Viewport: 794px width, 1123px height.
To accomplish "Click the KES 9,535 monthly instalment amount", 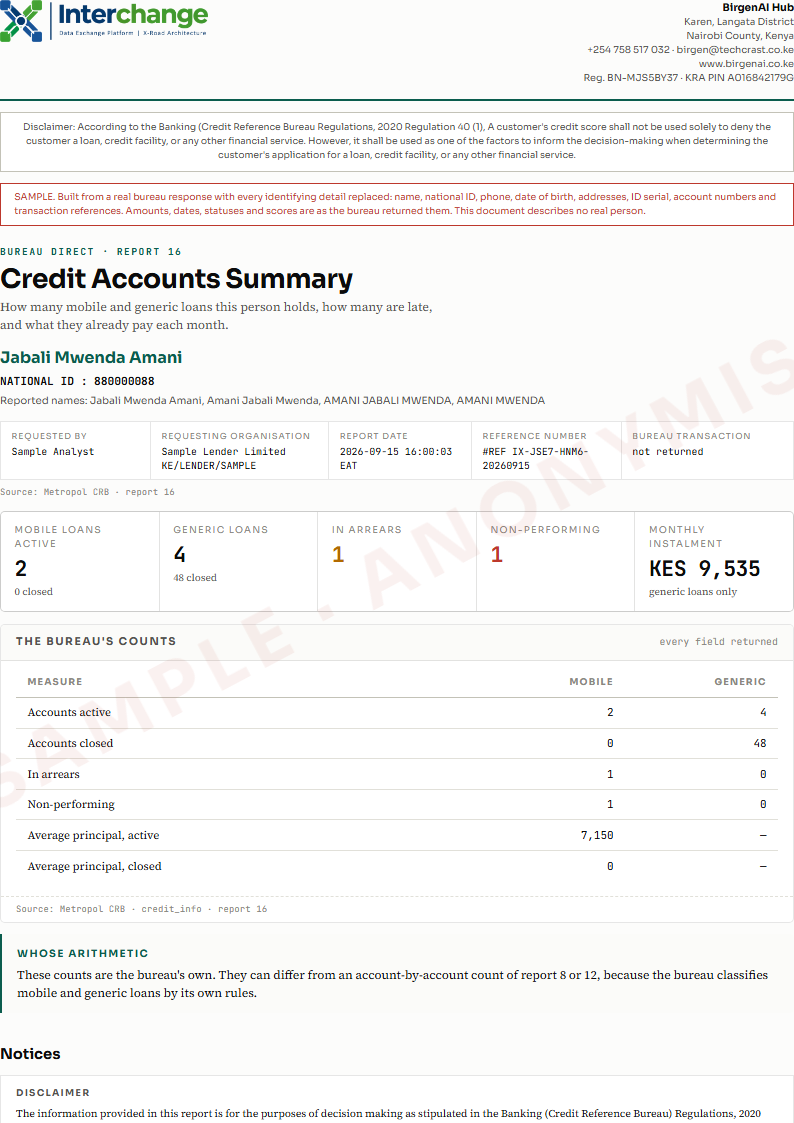I will (705, 569).
